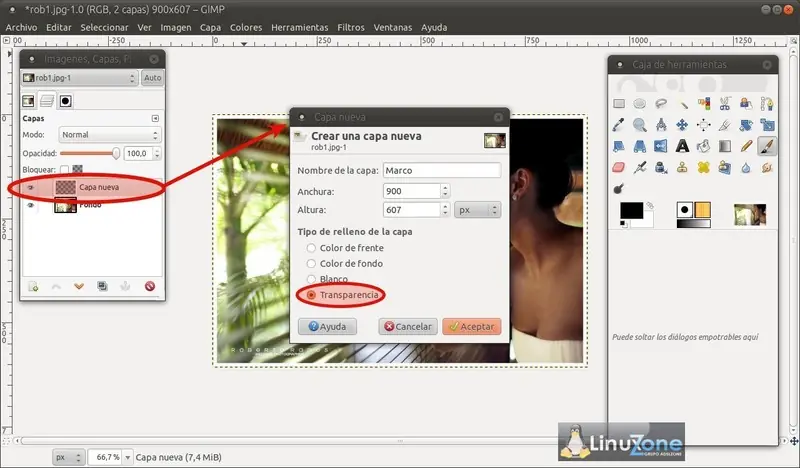Image resolution: width=800 pixels, height=468 pixels.
Task: Select the Paintbrush tool
Action: [x=767, y=146]
